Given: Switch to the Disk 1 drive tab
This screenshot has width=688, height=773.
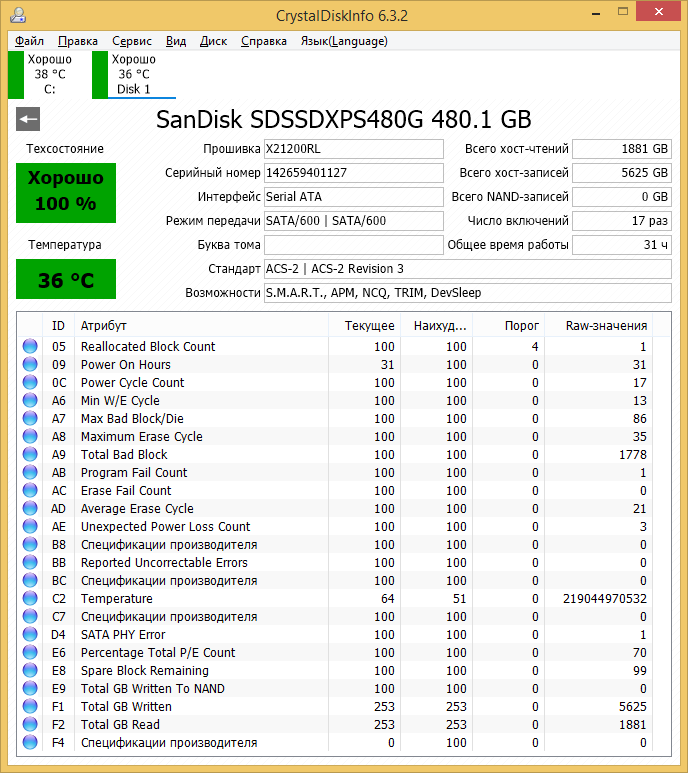Looking at the screenshot, I should pyautogui.click(x=133, y=75).
